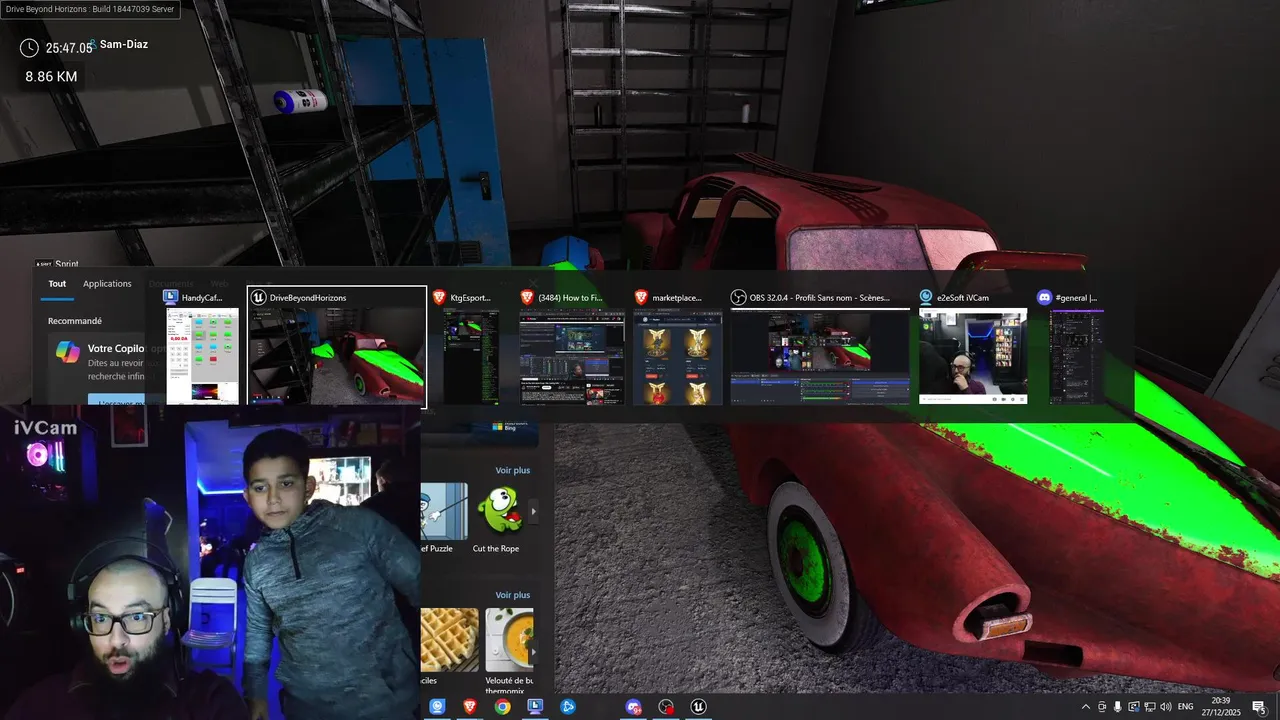Click the spray can on the shelf

click(301, 100)
